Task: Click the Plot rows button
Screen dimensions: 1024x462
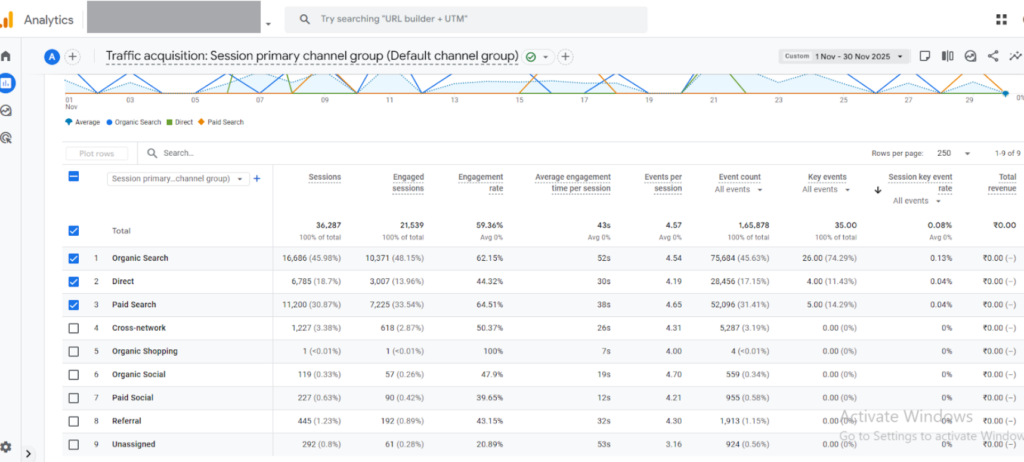Action: 97,153
